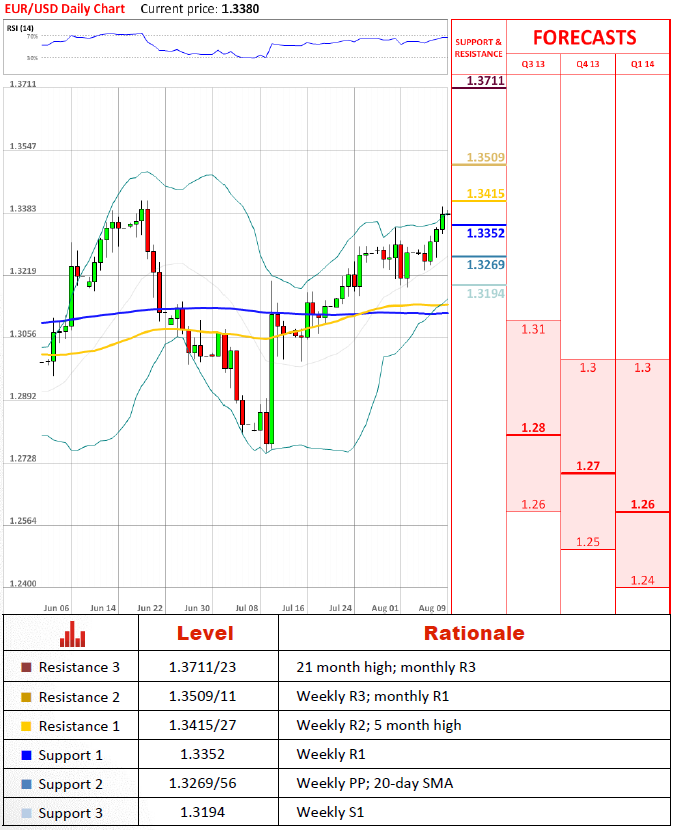Click the 1.2400 price axis label

tap(23, 584)
